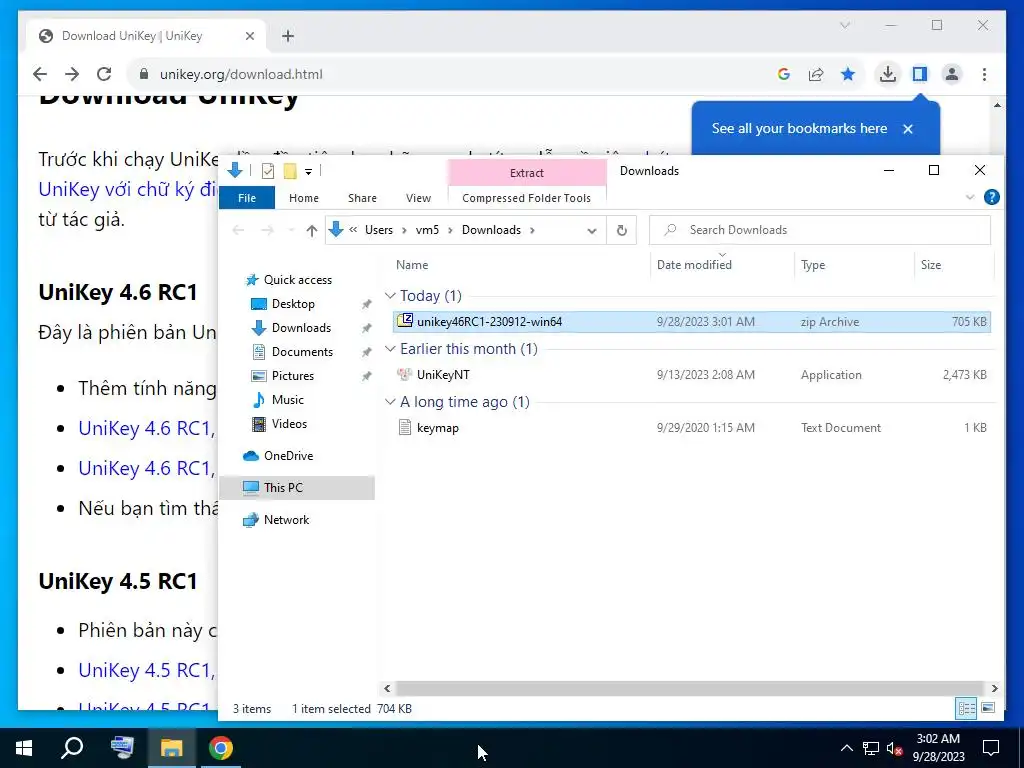1024x768 pixels.
Task: Select the keymap text document
Action: (692, 427)
